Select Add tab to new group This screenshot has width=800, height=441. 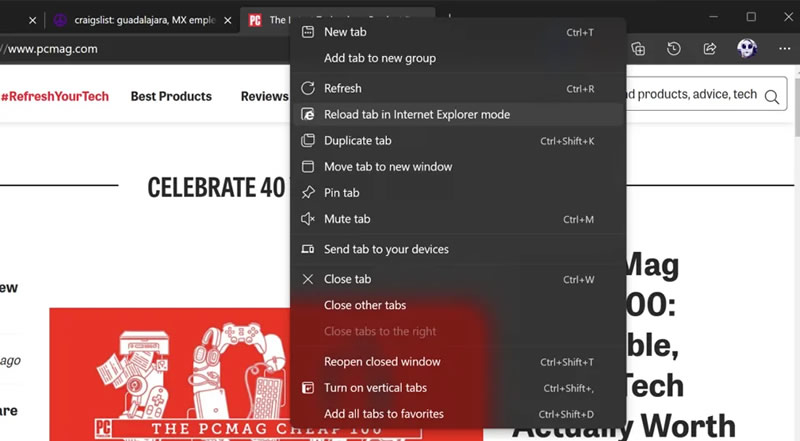[379, 58]
